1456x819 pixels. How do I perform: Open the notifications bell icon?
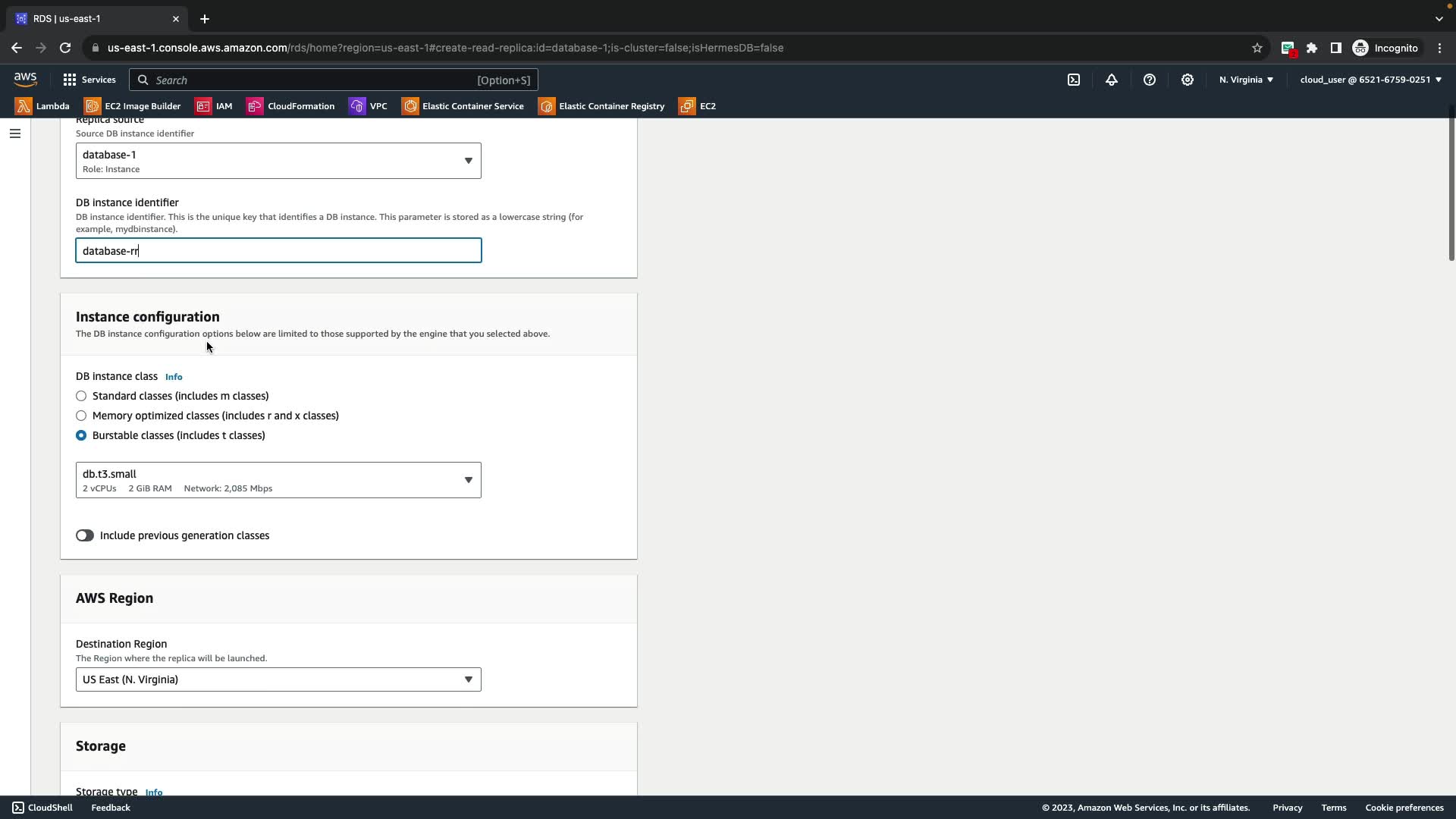(1112, 80)
